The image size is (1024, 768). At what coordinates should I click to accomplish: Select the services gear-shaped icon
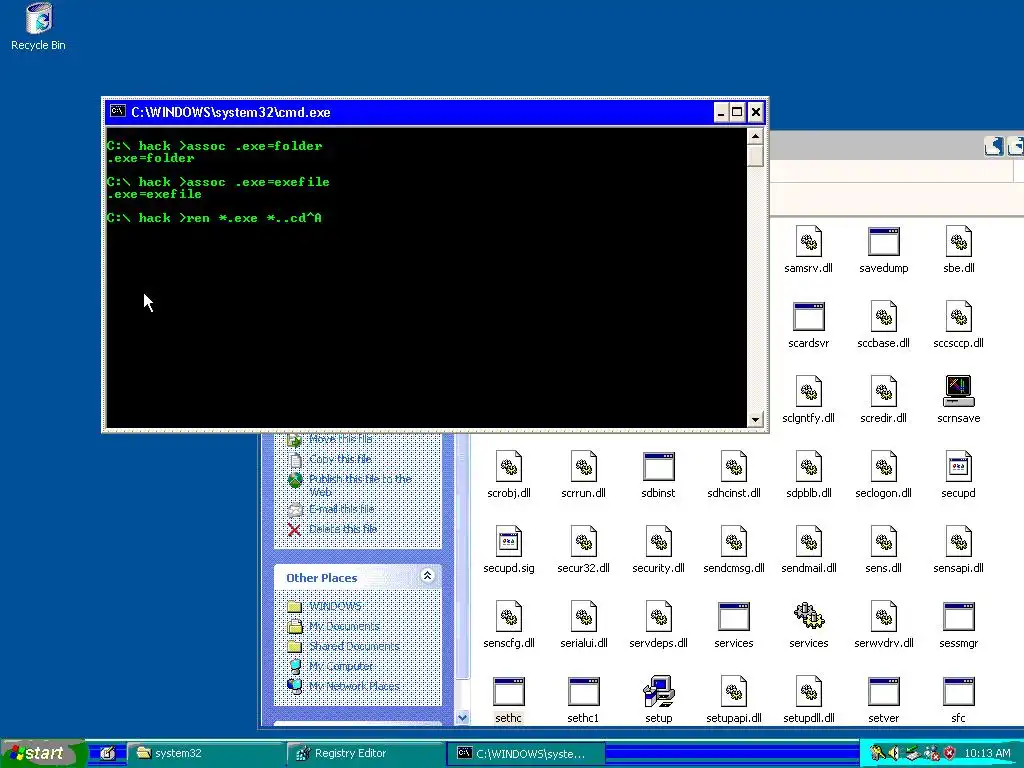tap(808, 616)
